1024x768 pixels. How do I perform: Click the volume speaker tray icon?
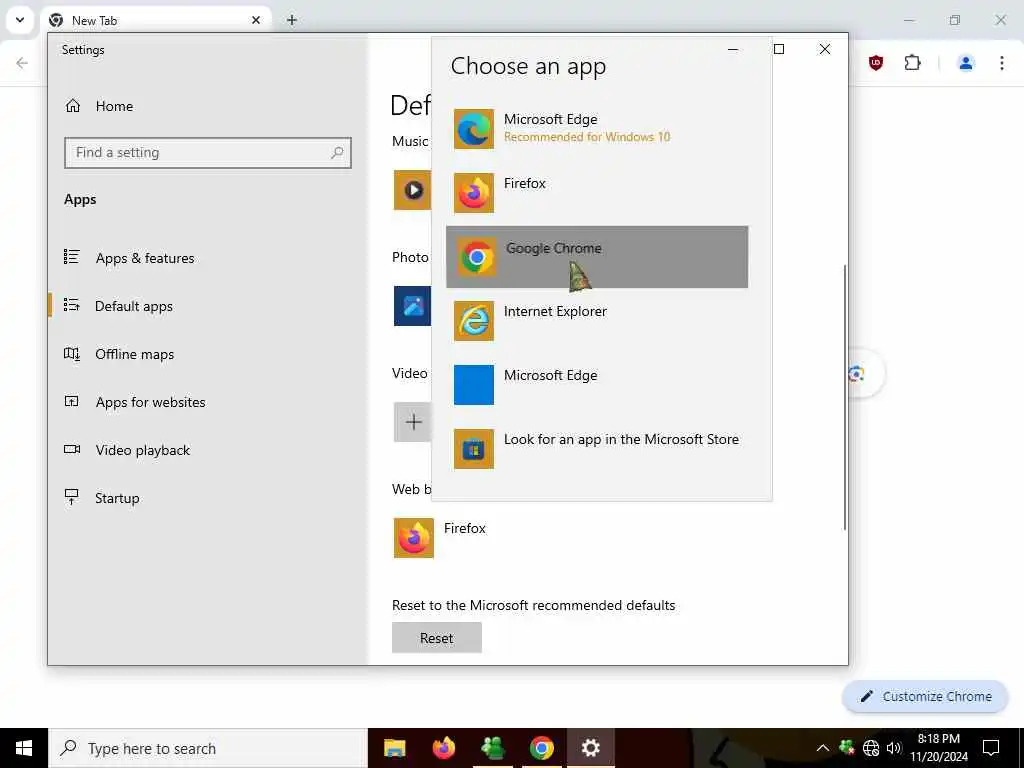894,748
